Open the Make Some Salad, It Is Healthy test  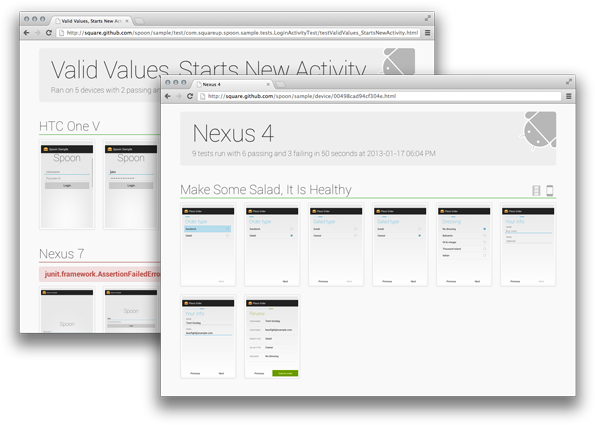click(x=266, y=189)
